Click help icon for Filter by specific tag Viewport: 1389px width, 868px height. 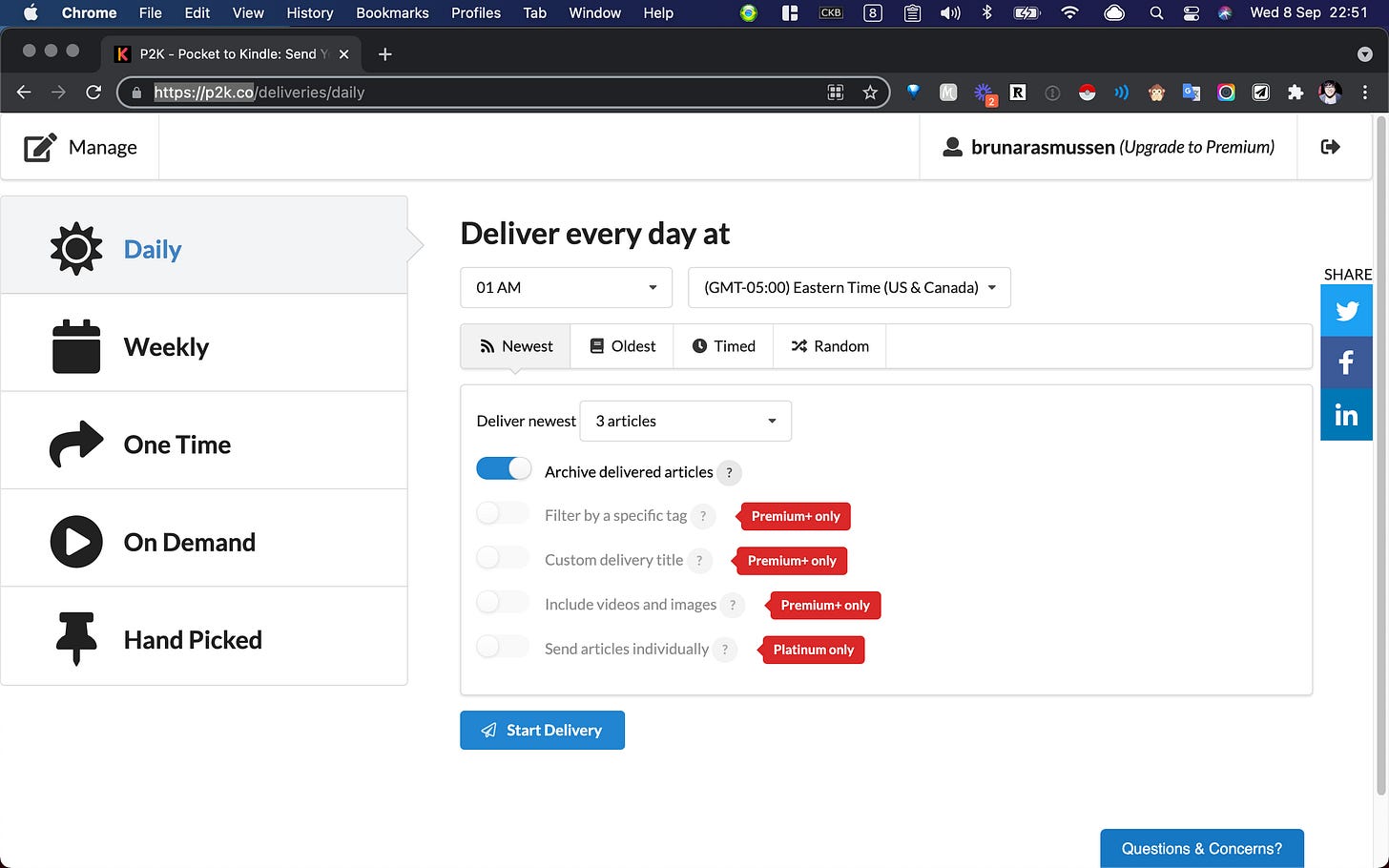pos(703,516)
